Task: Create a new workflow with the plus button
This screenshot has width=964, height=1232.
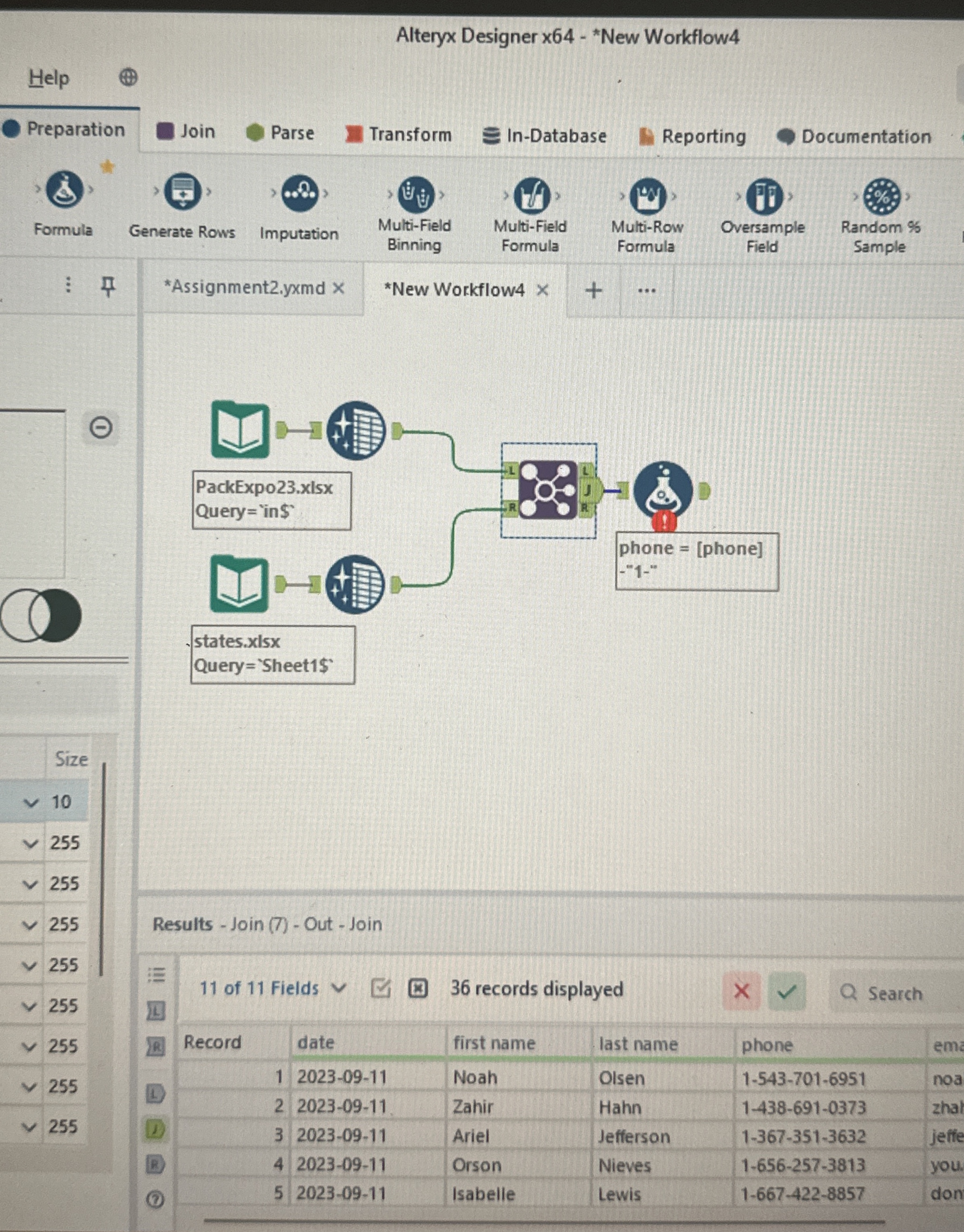Action: [x=593, y=290]
